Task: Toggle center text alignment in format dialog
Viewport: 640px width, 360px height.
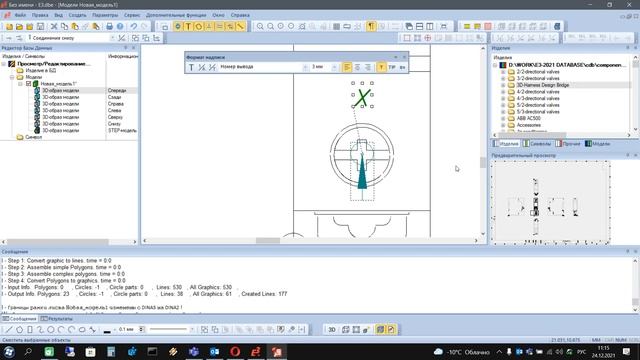Action: (x=357, y=67)
